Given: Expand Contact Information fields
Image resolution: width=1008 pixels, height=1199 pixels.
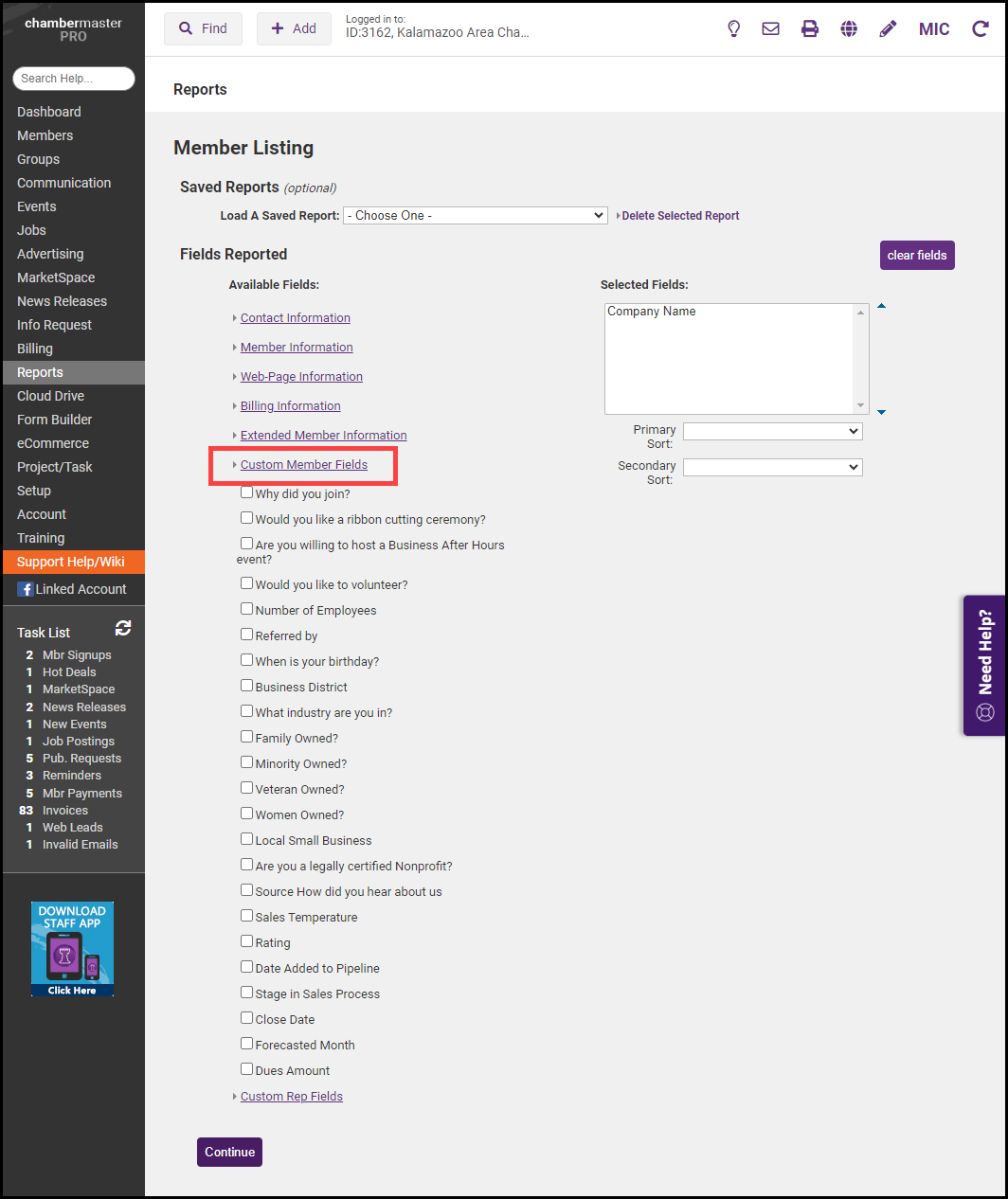Looking at the screenshot, I should tap(296, 318).
